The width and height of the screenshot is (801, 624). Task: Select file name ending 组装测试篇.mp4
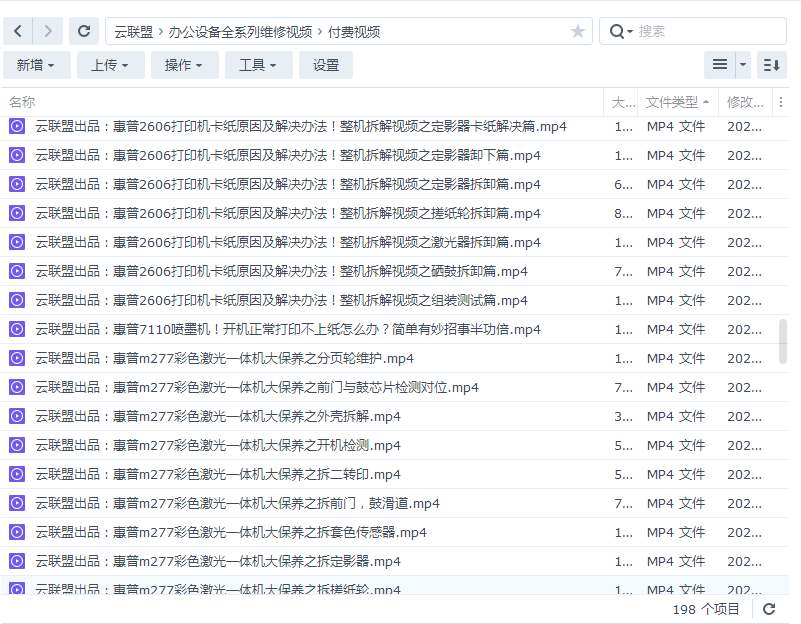pyautogui.click(x=281, y=300)
